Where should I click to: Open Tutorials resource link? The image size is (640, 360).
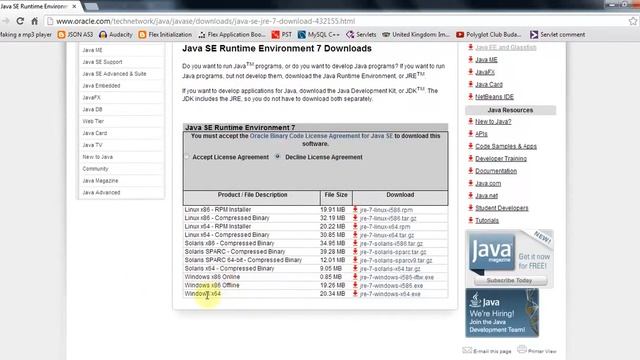(487, 220)
